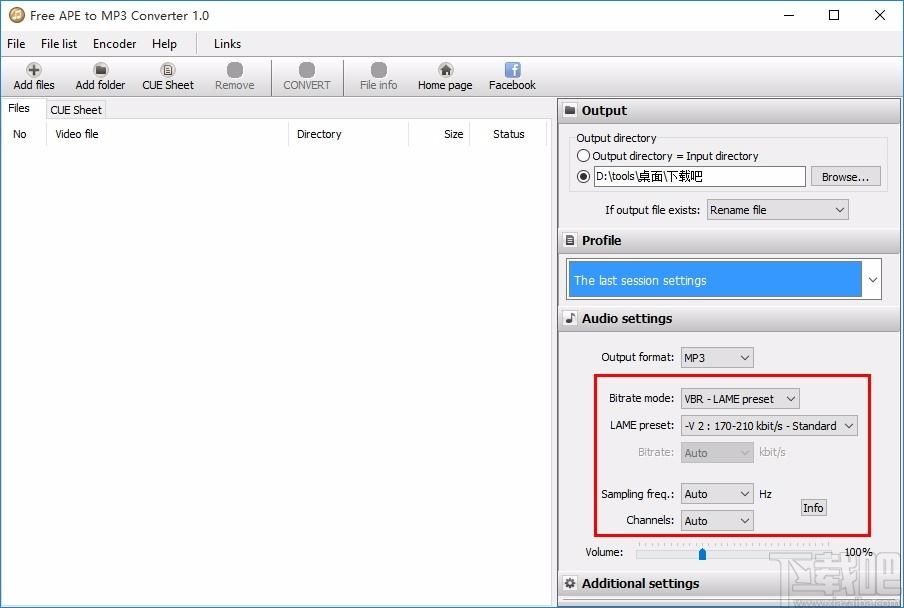
Task: Open the Output format MP3 dropdown
Action: (717, 358)
